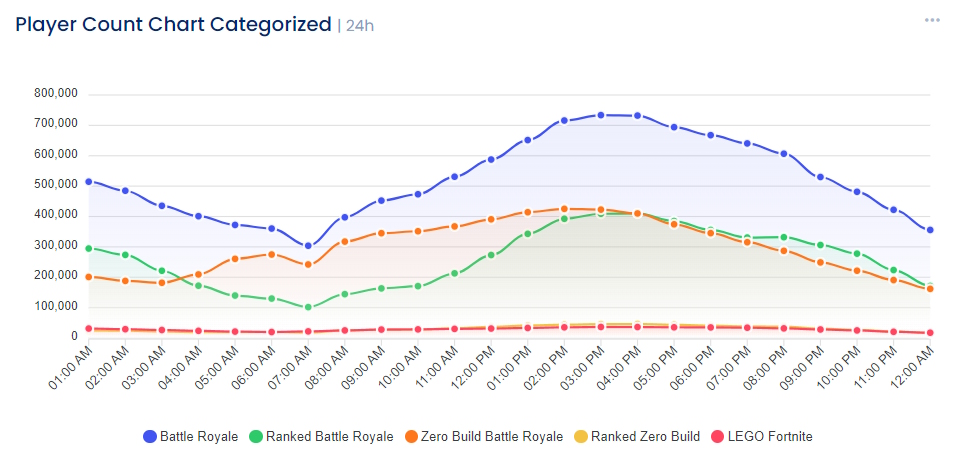
Task: Hide the LEGO Fortnite series
Action: click(770, 437)
